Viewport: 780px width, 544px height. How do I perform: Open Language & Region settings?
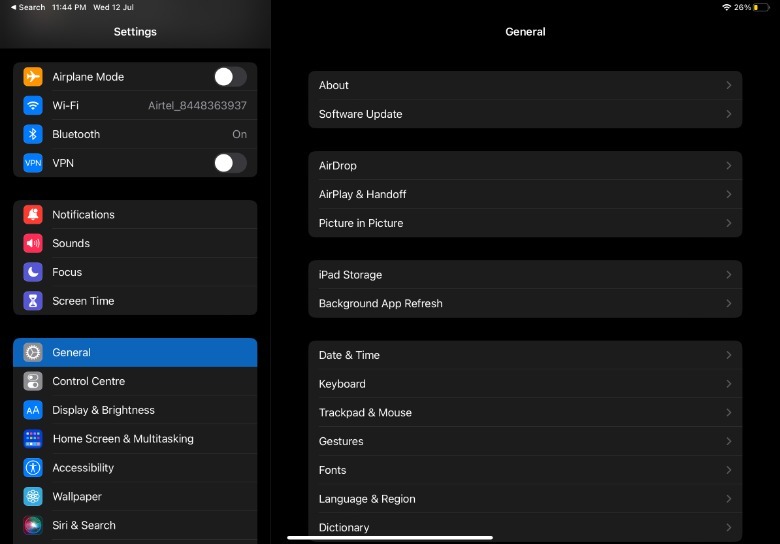[x=525, y=499]
